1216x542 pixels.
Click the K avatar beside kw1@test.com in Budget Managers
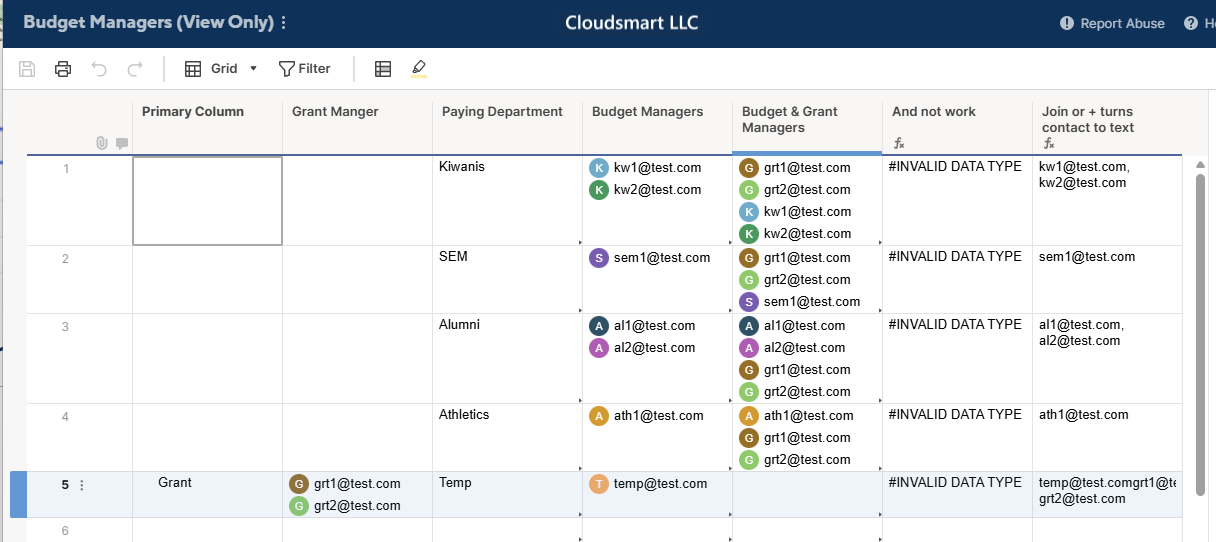(599, 168)
